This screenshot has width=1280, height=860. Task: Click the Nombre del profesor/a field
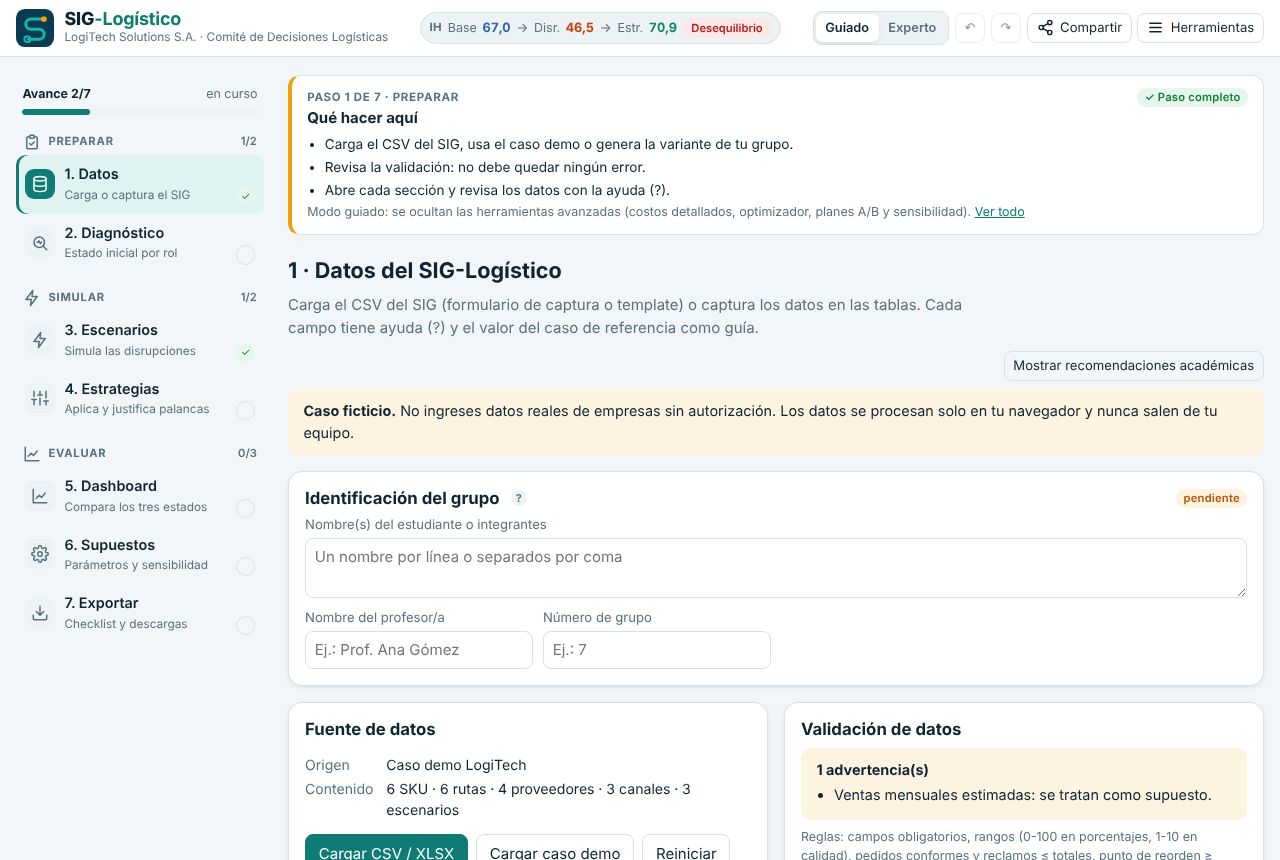pos(419,650)
